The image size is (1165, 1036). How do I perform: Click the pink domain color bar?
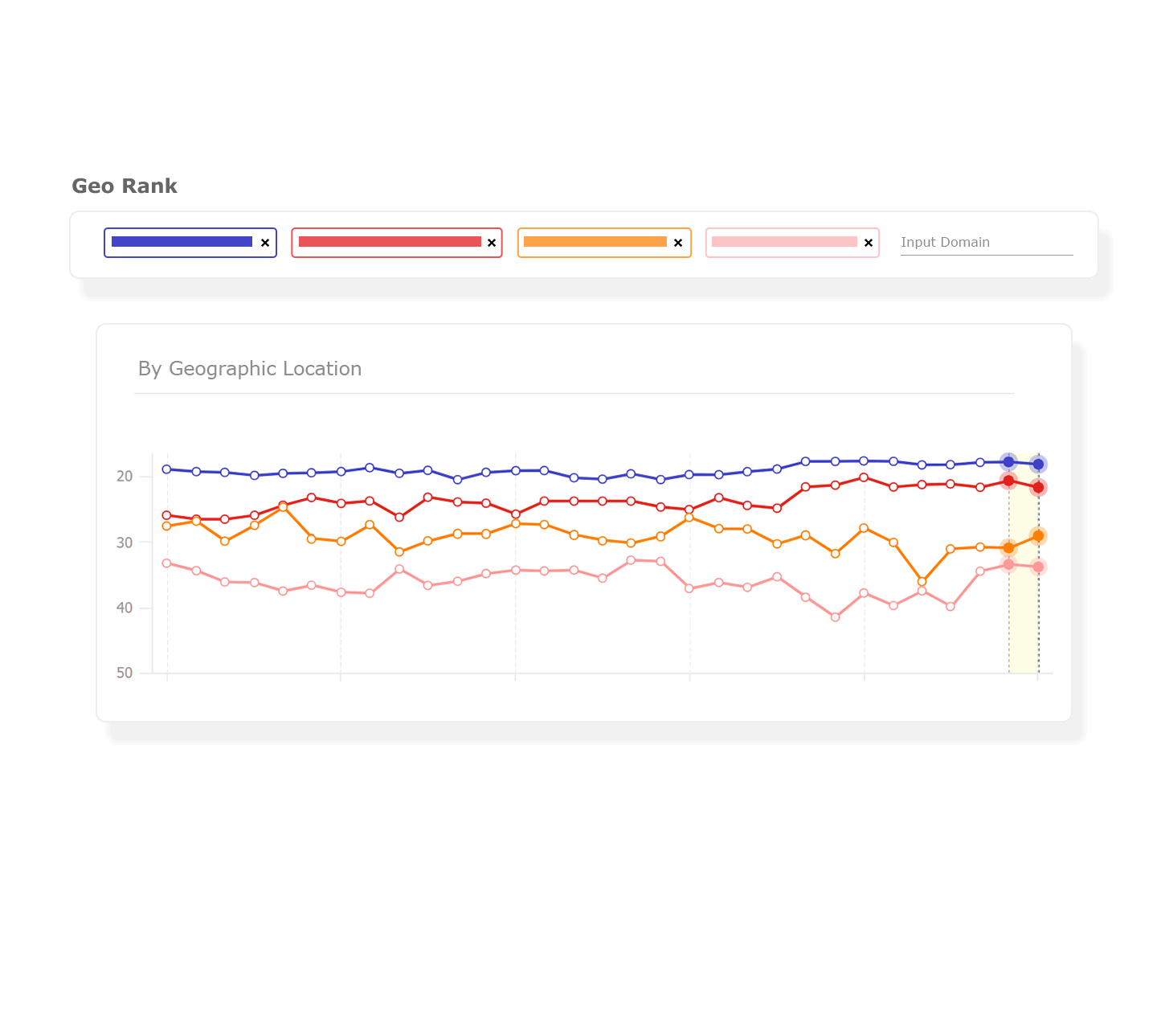(784, 242)
